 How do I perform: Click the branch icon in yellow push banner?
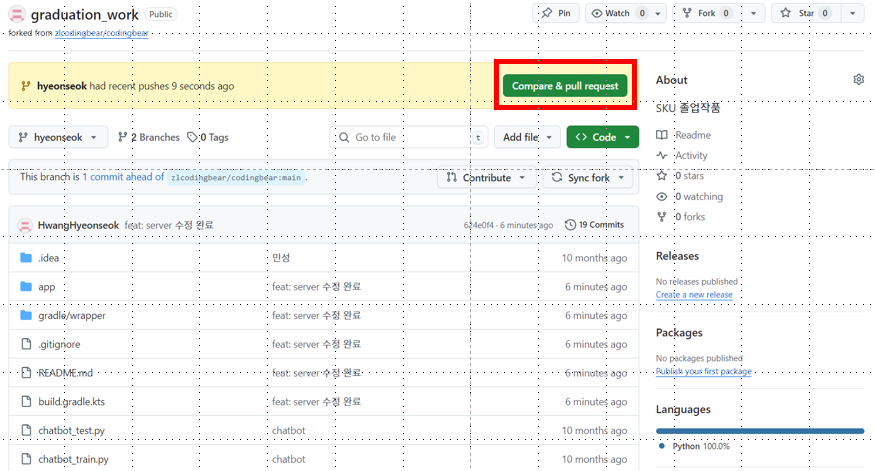click(25, 86)
